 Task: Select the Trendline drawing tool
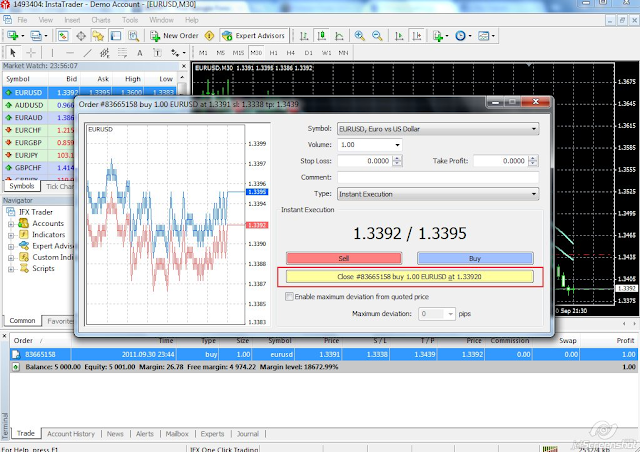coord(87,53)
